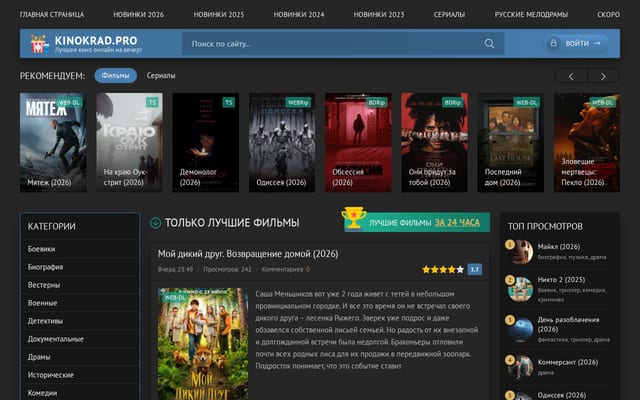Viewport: 640px width, 400px height.
Task: Click the search magnifier icon
Action: point(489,43)
